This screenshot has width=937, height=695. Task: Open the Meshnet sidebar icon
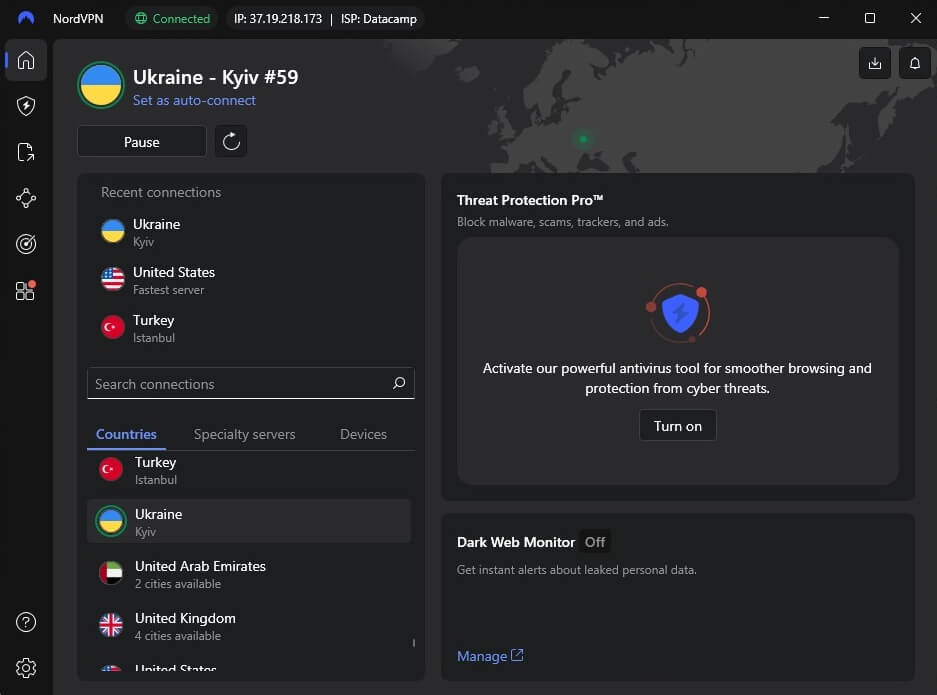click(25, 198)
